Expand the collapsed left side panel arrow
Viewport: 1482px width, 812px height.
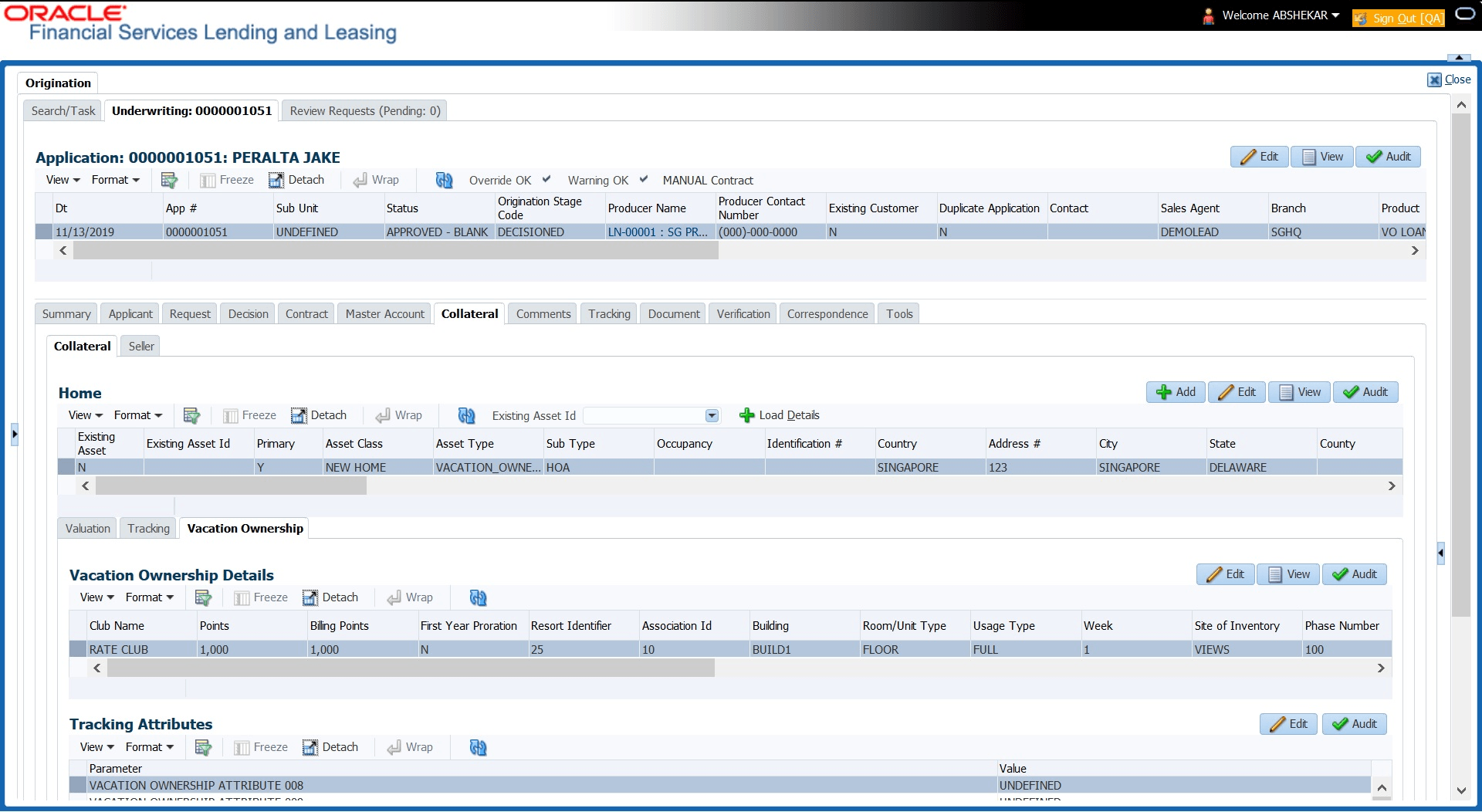pos(15,435)
